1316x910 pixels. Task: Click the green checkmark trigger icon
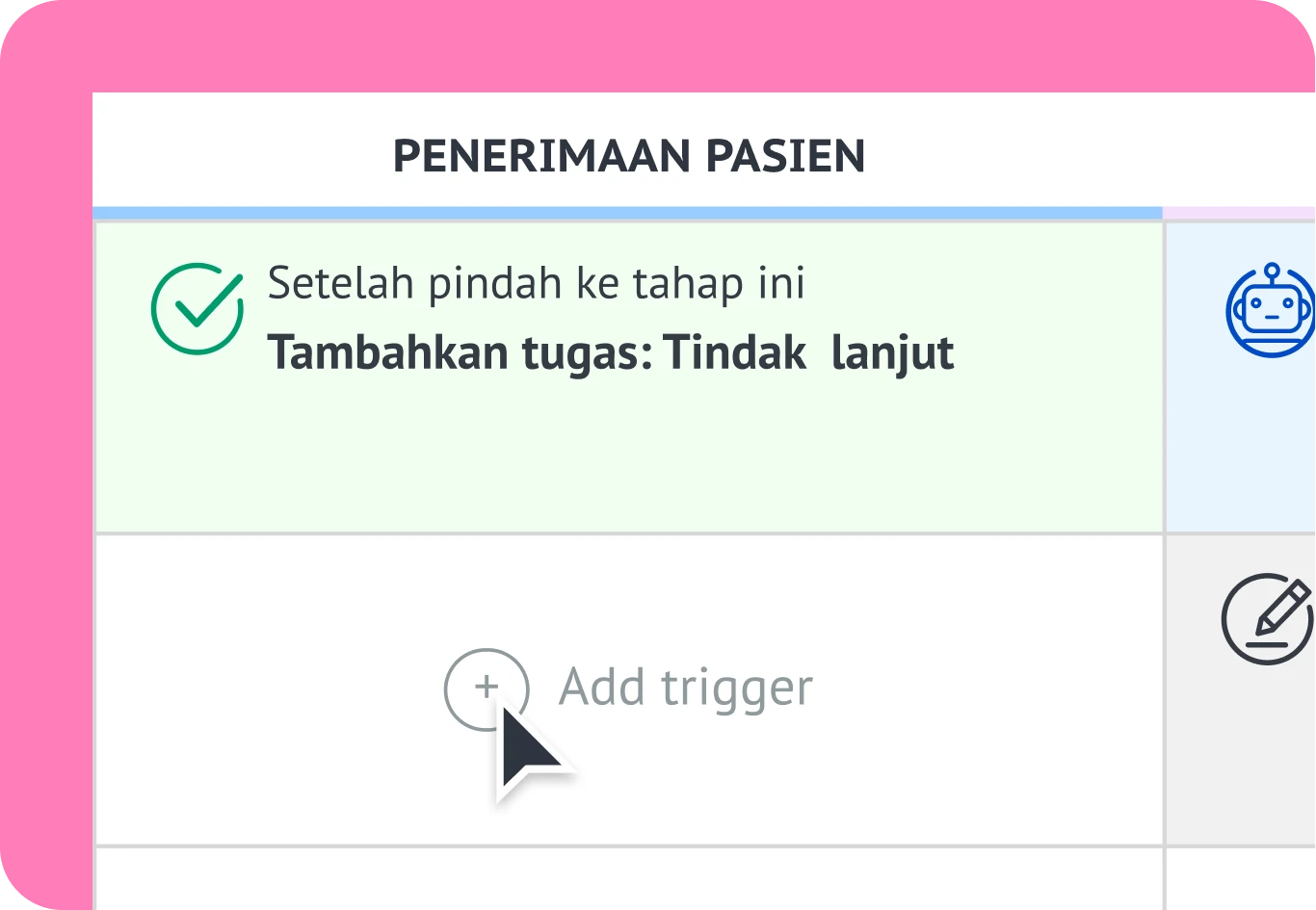[197, 308]
